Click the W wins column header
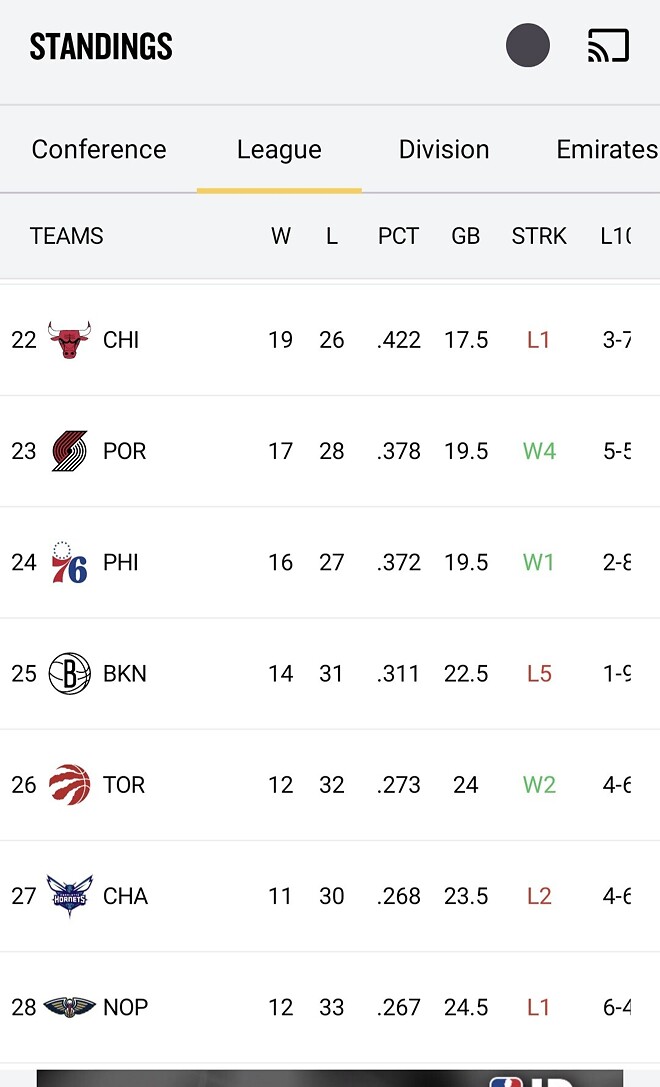 coord(281,236)
